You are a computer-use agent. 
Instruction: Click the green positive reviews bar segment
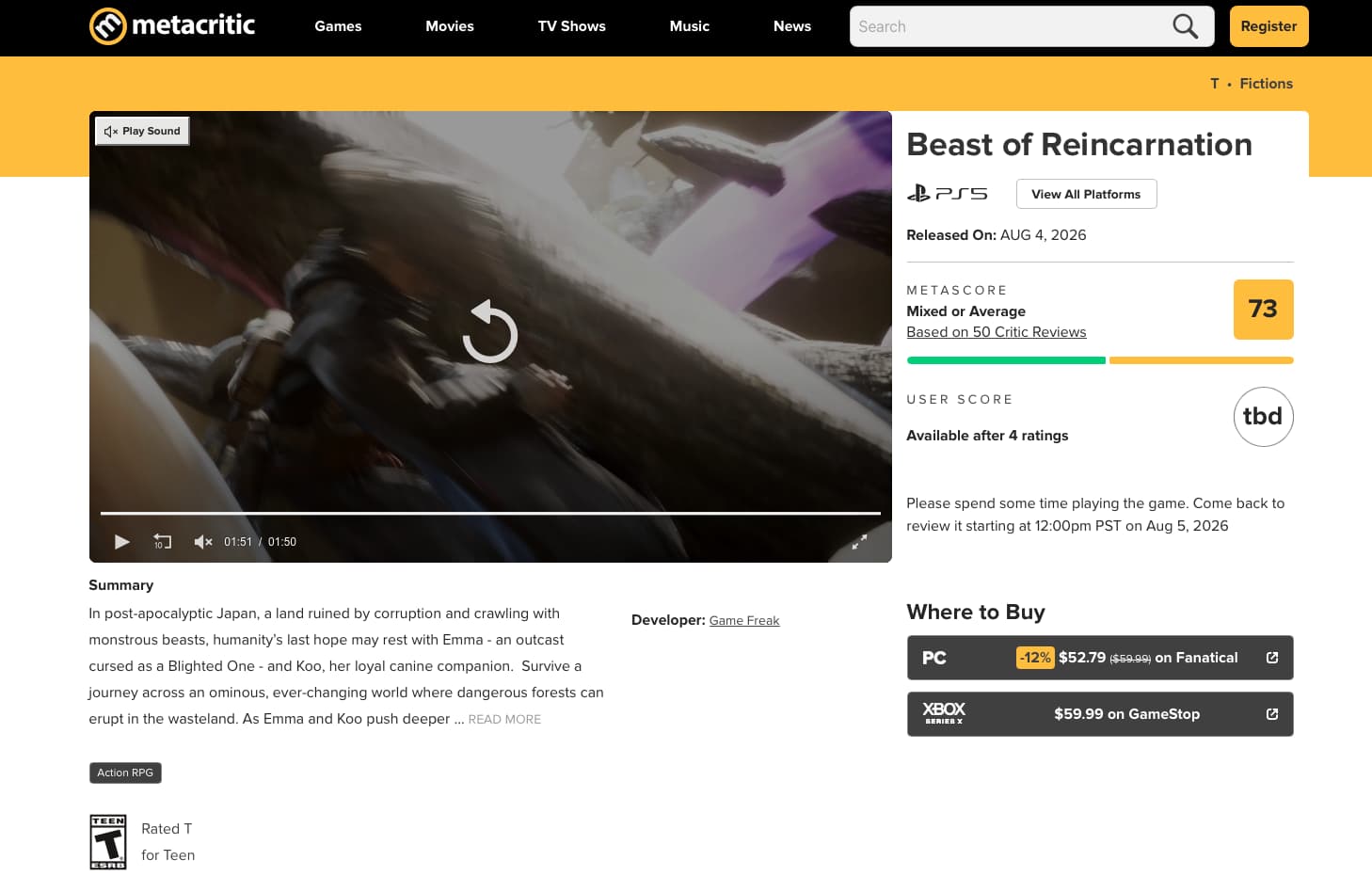coord(1006,360)
